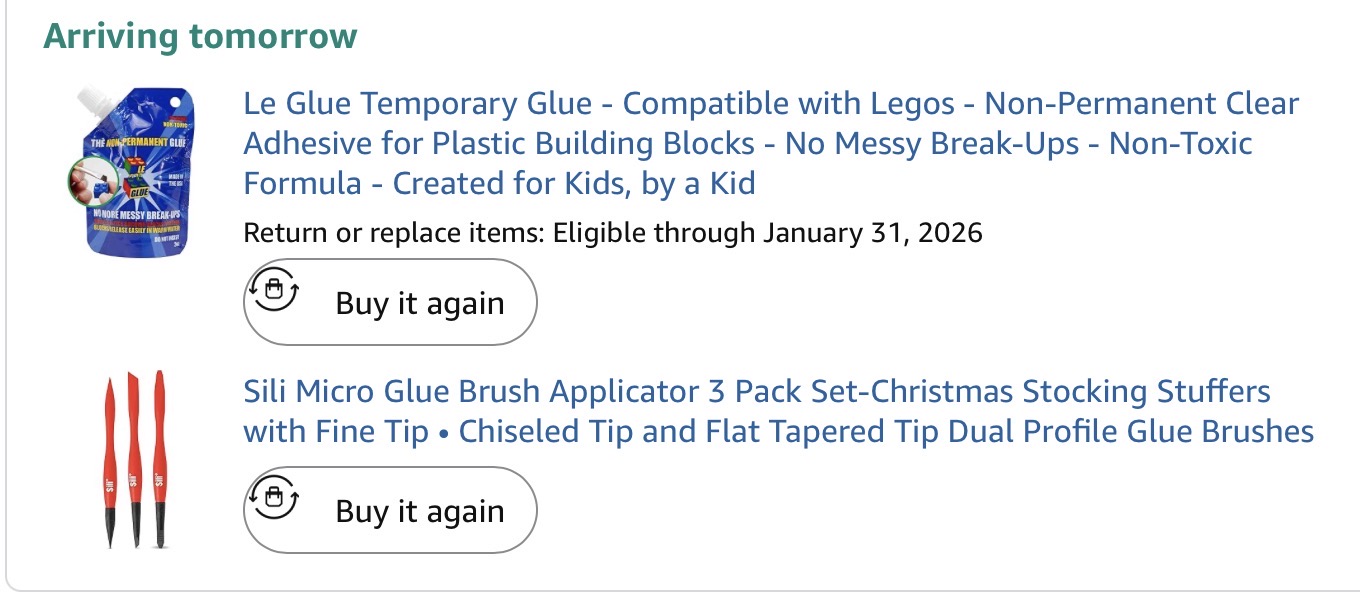The image size is (1360, 603).
Task: Open the Sili glue brushes product image
Action: (136, 460)
